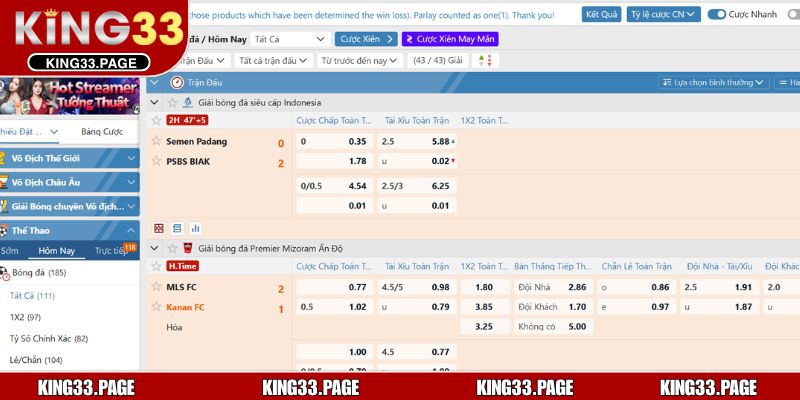Toggle favorite star for MLS FC
Viewport: 800px width, 400px height.
coord(156,287)
